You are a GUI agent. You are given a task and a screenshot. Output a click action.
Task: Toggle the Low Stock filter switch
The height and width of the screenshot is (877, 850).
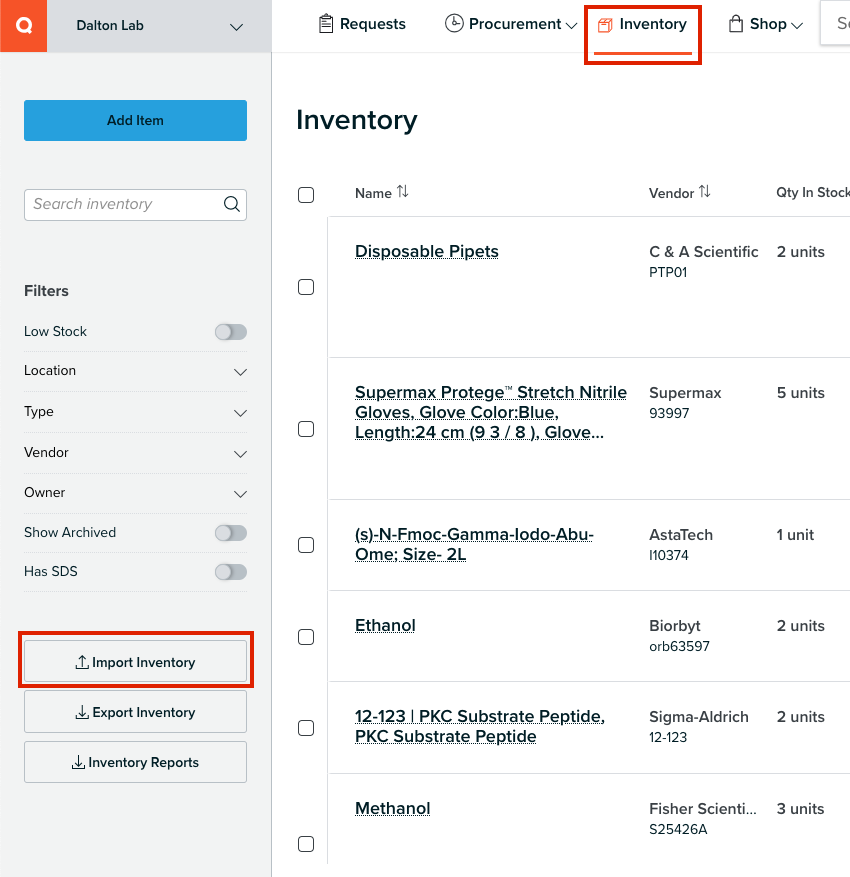[x=231, y=332]
